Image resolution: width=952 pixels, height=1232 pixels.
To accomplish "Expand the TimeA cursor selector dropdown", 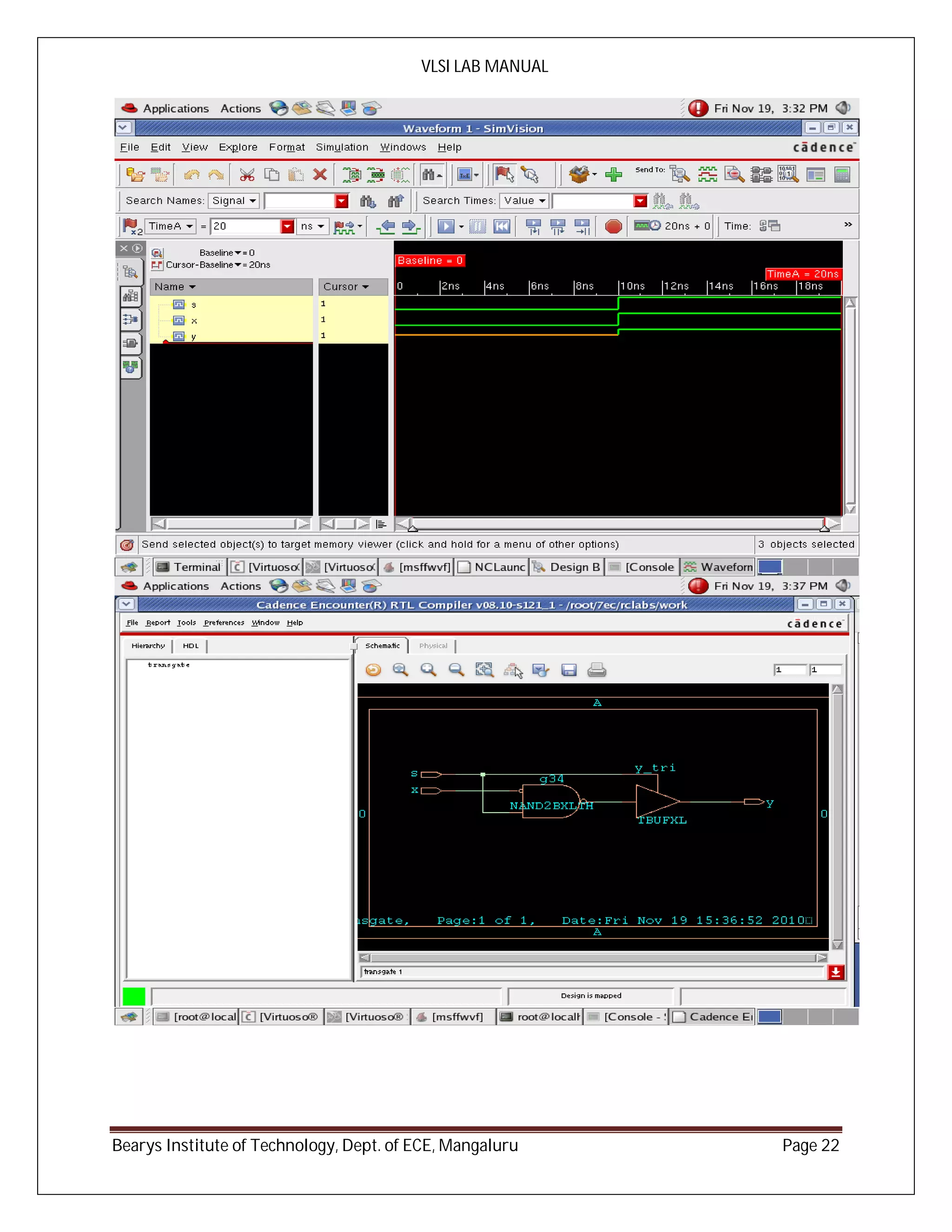I will click(170, 226).
